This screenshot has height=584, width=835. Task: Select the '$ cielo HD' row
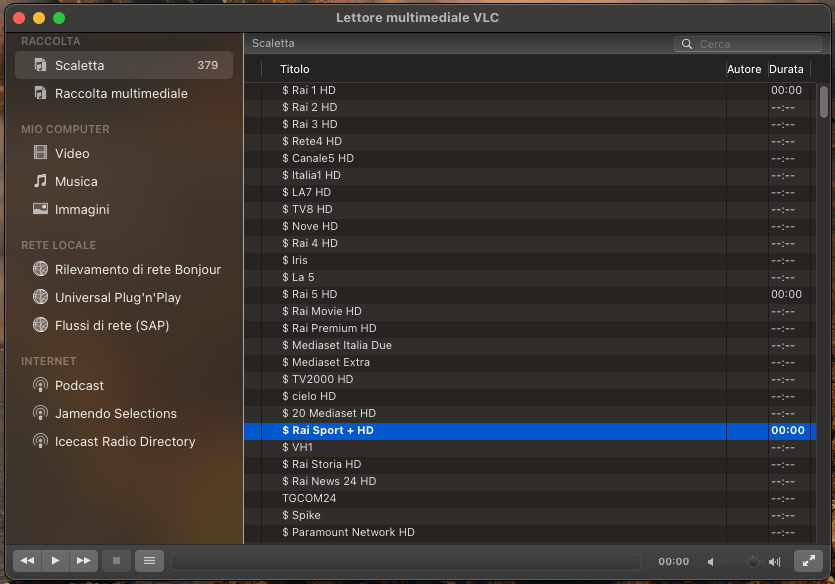(x=530, y=397)
